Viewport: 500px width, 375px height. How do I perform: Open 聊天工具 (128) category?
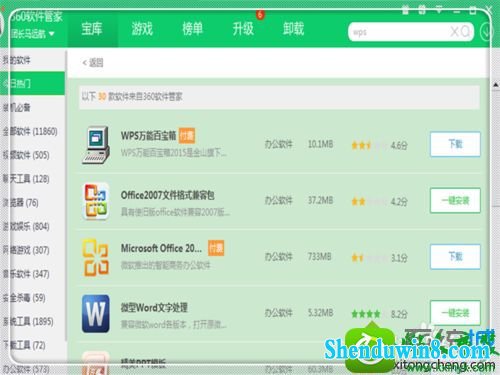(26, 179)
